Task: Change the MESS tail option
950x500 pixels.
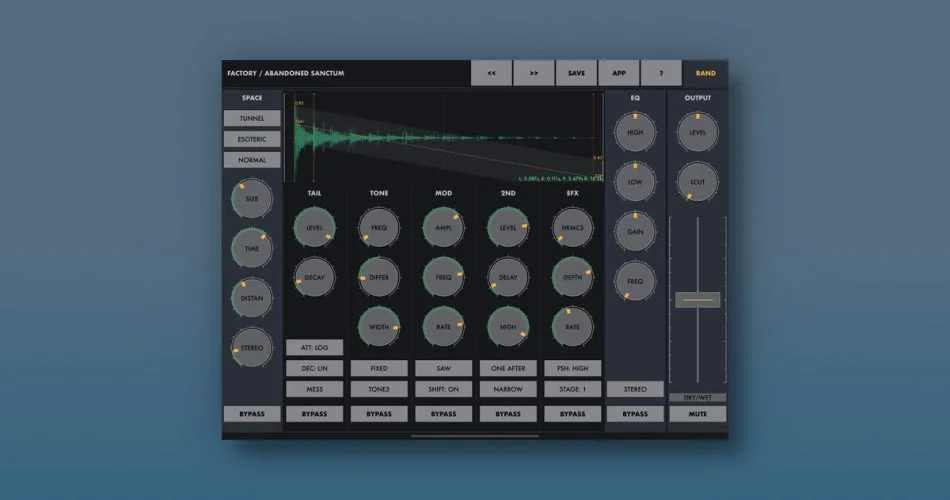Action: tap(314, 389)
